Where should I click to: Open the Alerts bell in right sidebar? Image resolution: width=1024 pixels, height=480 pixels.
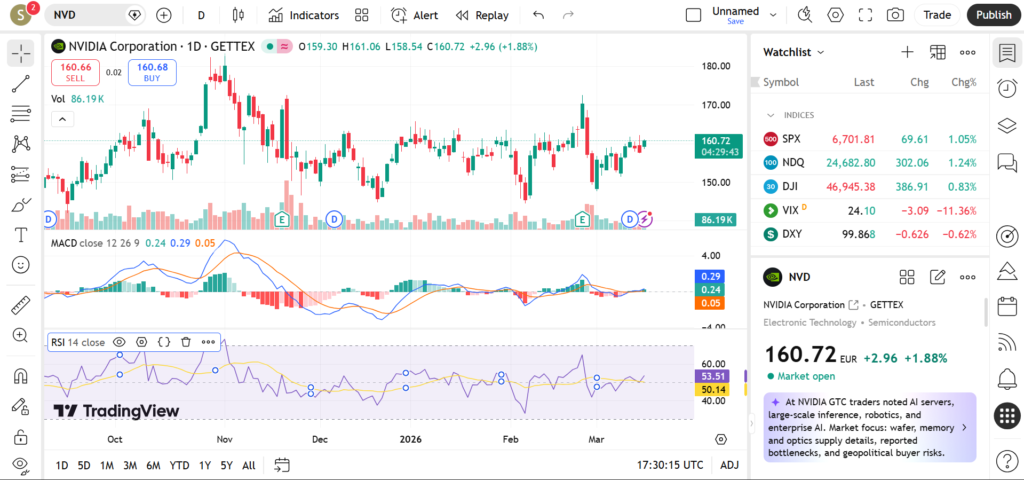point(1007,379)
